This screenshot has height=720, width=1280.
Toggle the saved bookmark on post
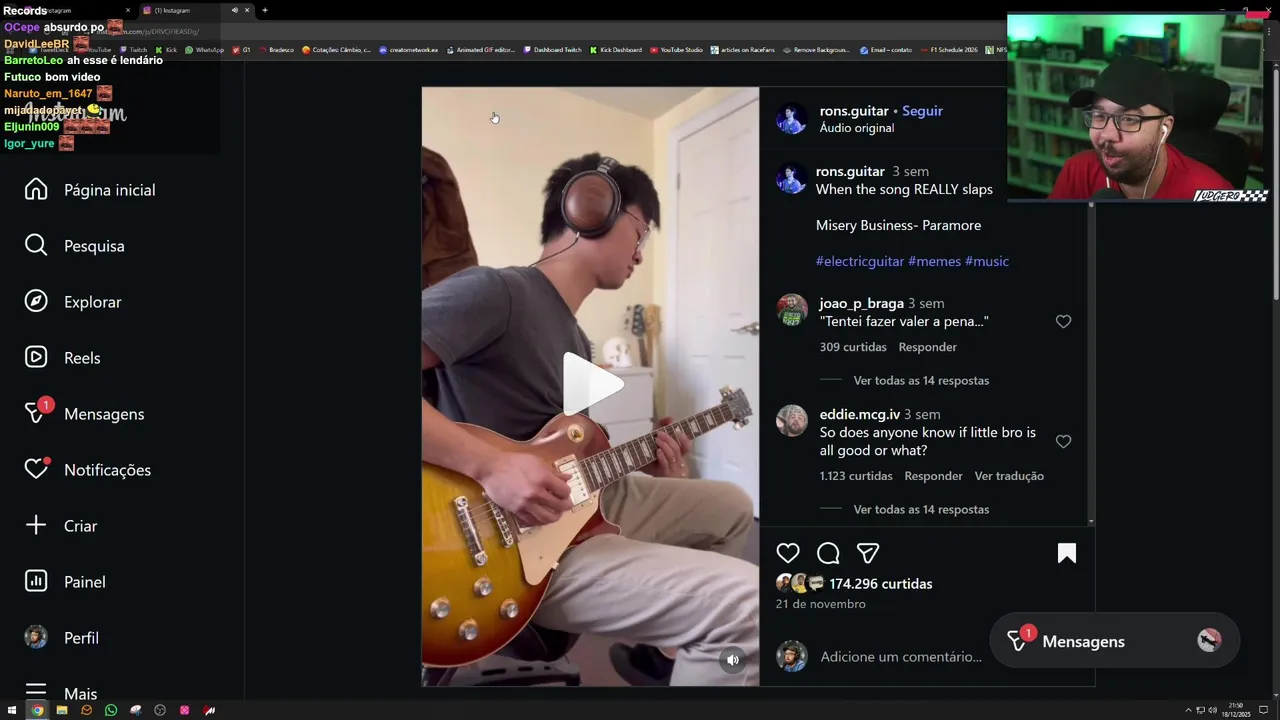pos(1067,553)
